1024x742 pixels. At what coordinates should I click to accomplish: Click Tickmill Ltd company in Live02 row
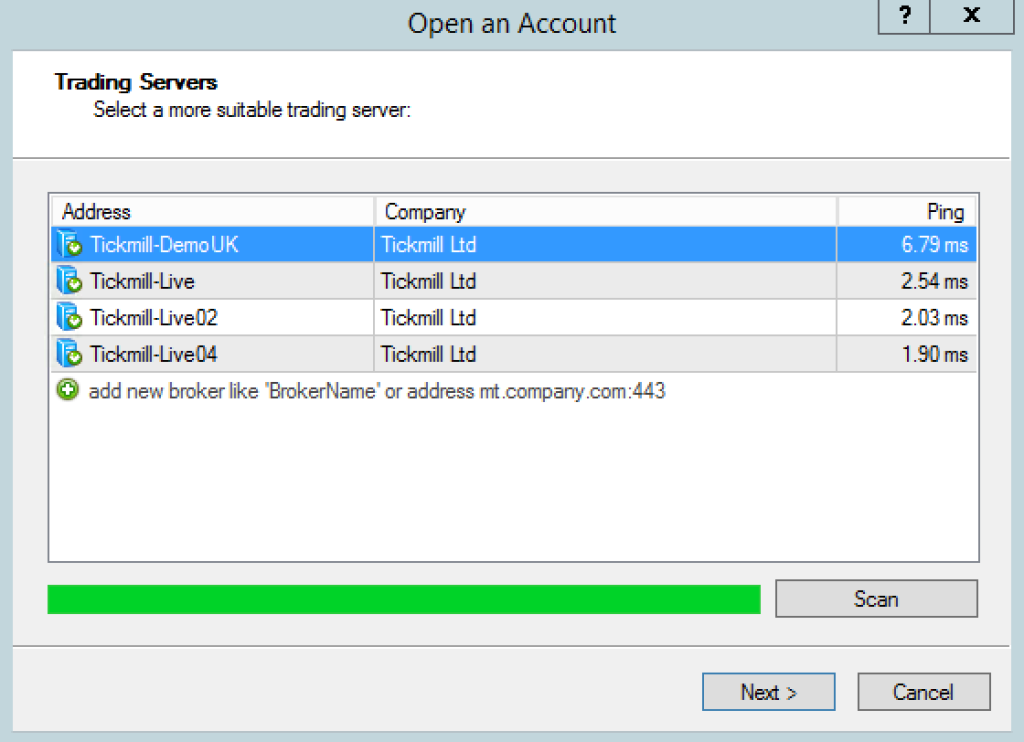click(428, 317)
